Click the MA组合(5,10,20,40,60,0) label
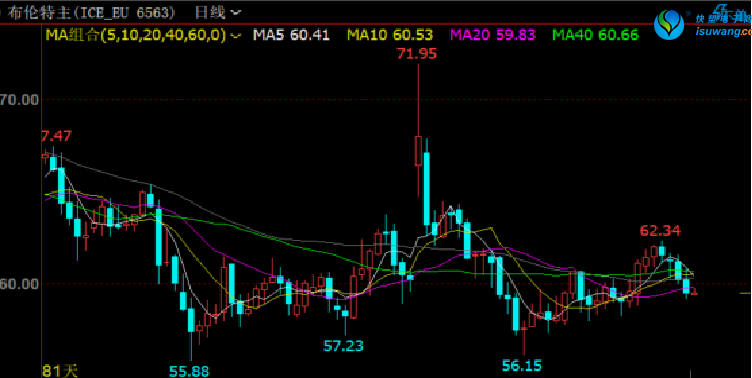Viewport: 752px width, 378px height. tap(136, 35)
